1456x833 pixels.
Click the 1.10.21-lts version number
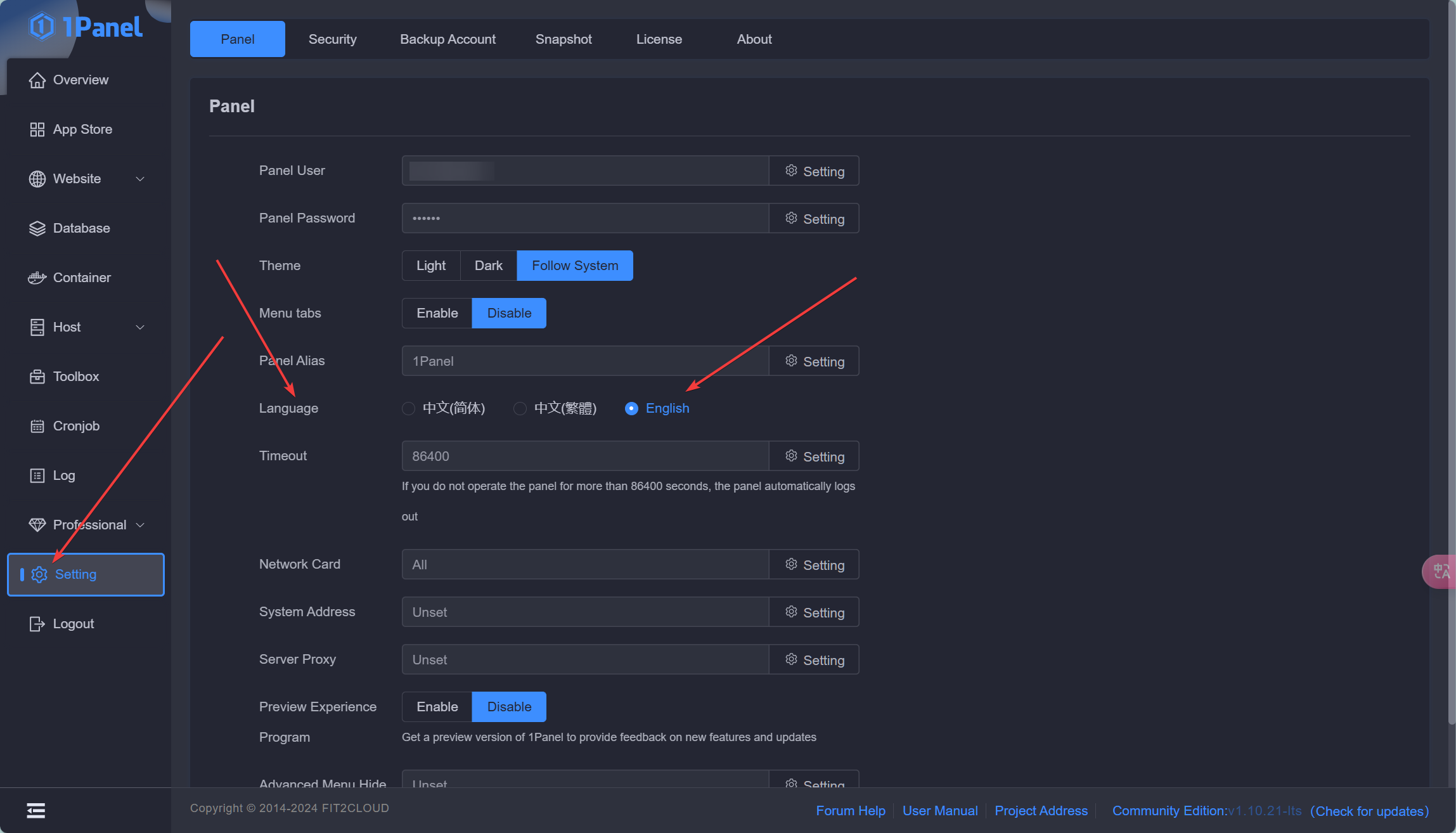[1265, 811]
